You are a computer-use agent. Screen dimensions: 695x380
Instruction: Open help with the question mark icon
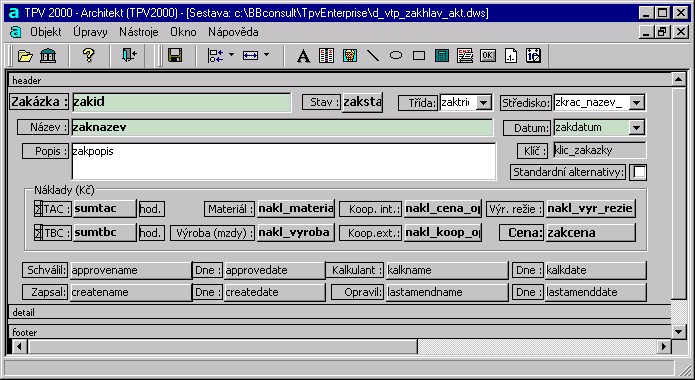click(89, 55)
